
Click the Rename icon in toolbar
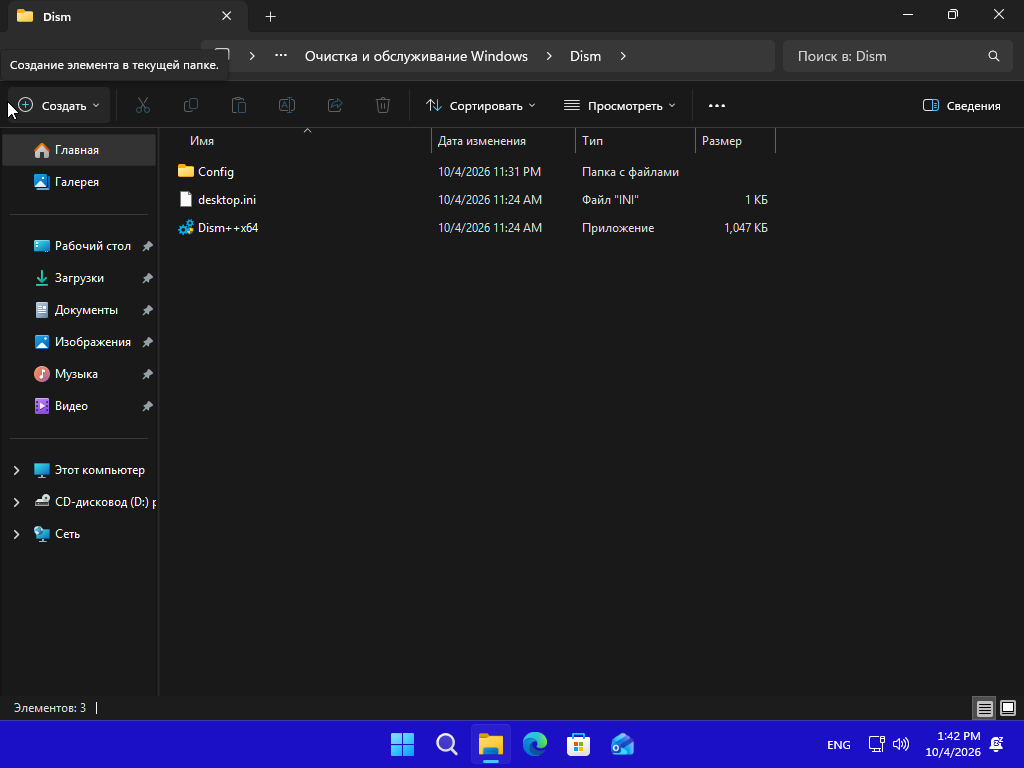[x=287, y=105]
